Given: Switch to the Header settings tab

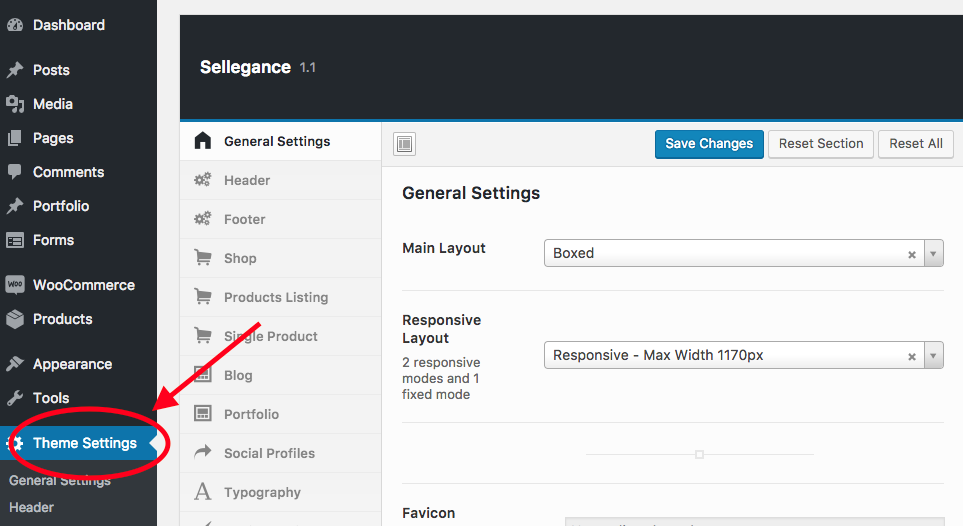Looking at the screenshot, I should click(x=281, y=180).
